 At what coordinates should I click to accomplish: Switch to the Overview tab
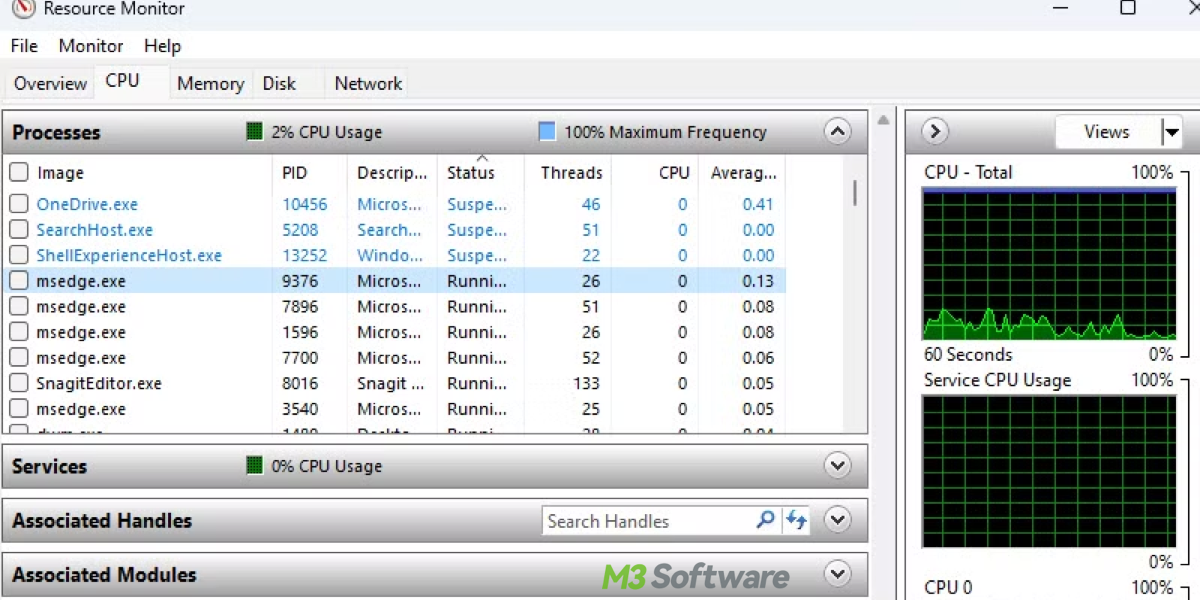pyautogui.click(x=50, y=84)
